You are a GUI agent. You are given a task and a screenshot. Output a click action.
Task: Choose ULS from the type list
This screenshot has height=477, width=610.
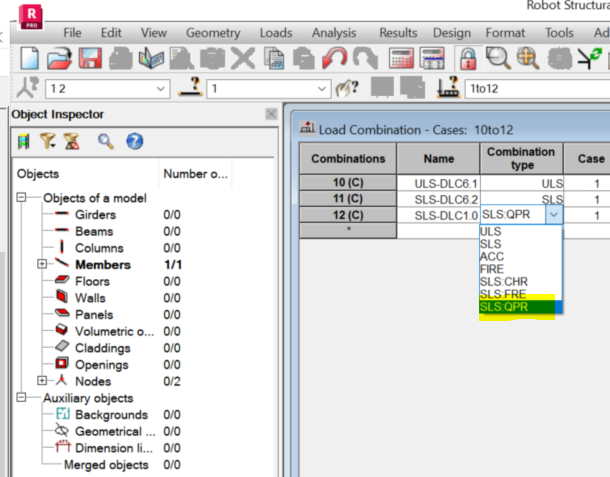[521, 231]
